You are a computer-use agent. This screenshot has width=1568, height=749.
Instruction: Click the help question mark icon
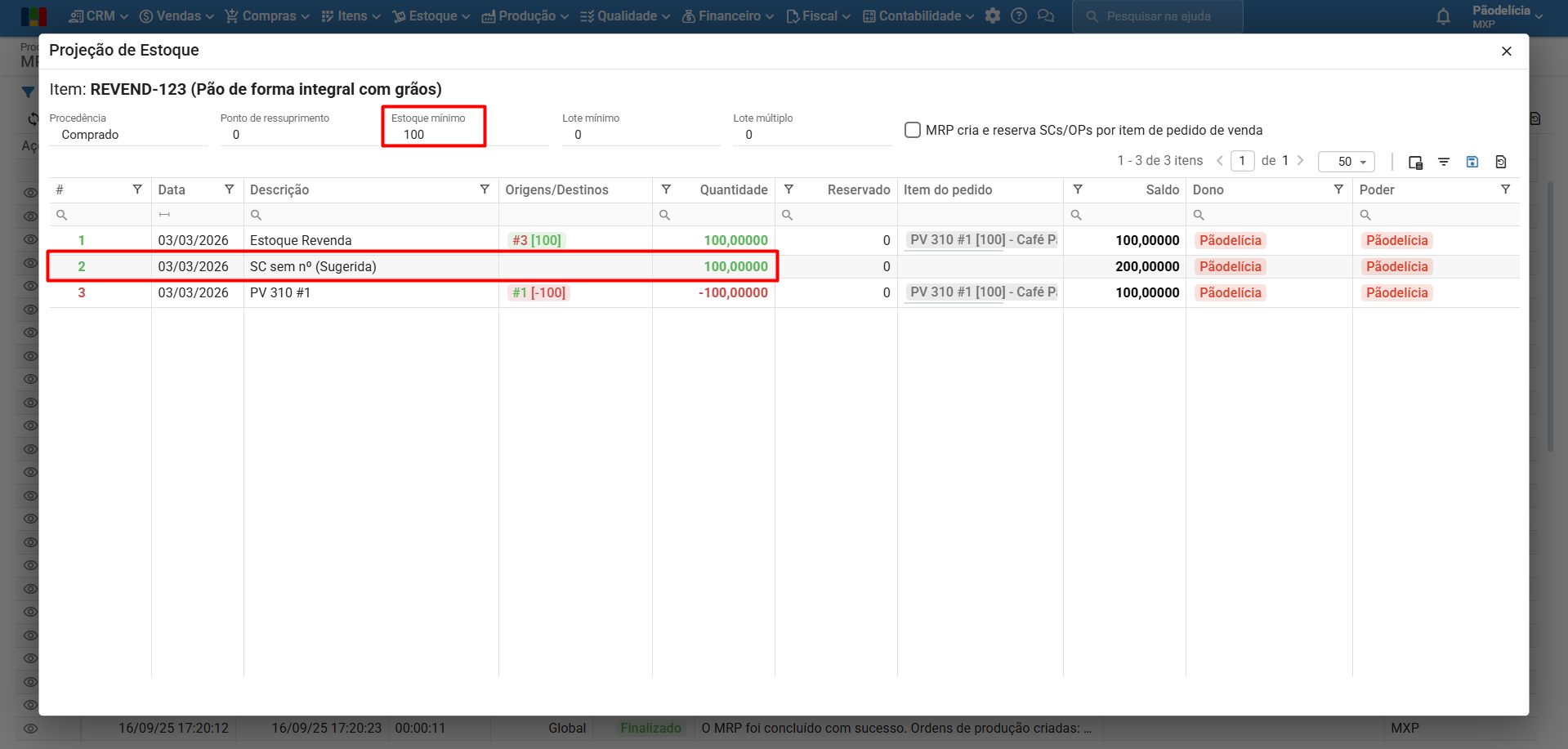1019,16
